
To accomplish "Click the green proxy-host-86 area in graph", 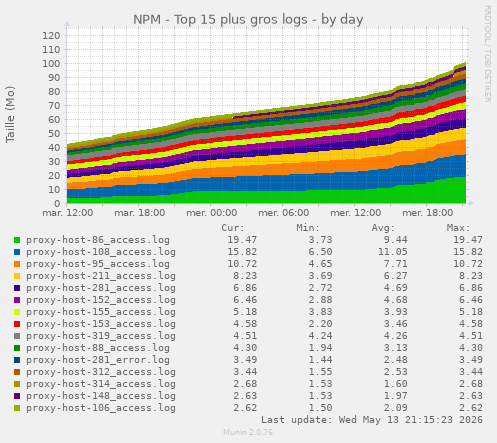I will pos(267,197).
